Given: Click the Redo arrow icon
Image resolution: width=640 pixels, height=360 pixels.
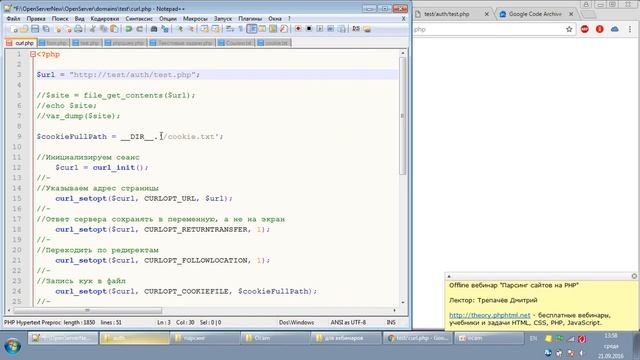Looking at the screenshot, I should tap(140, 29).
